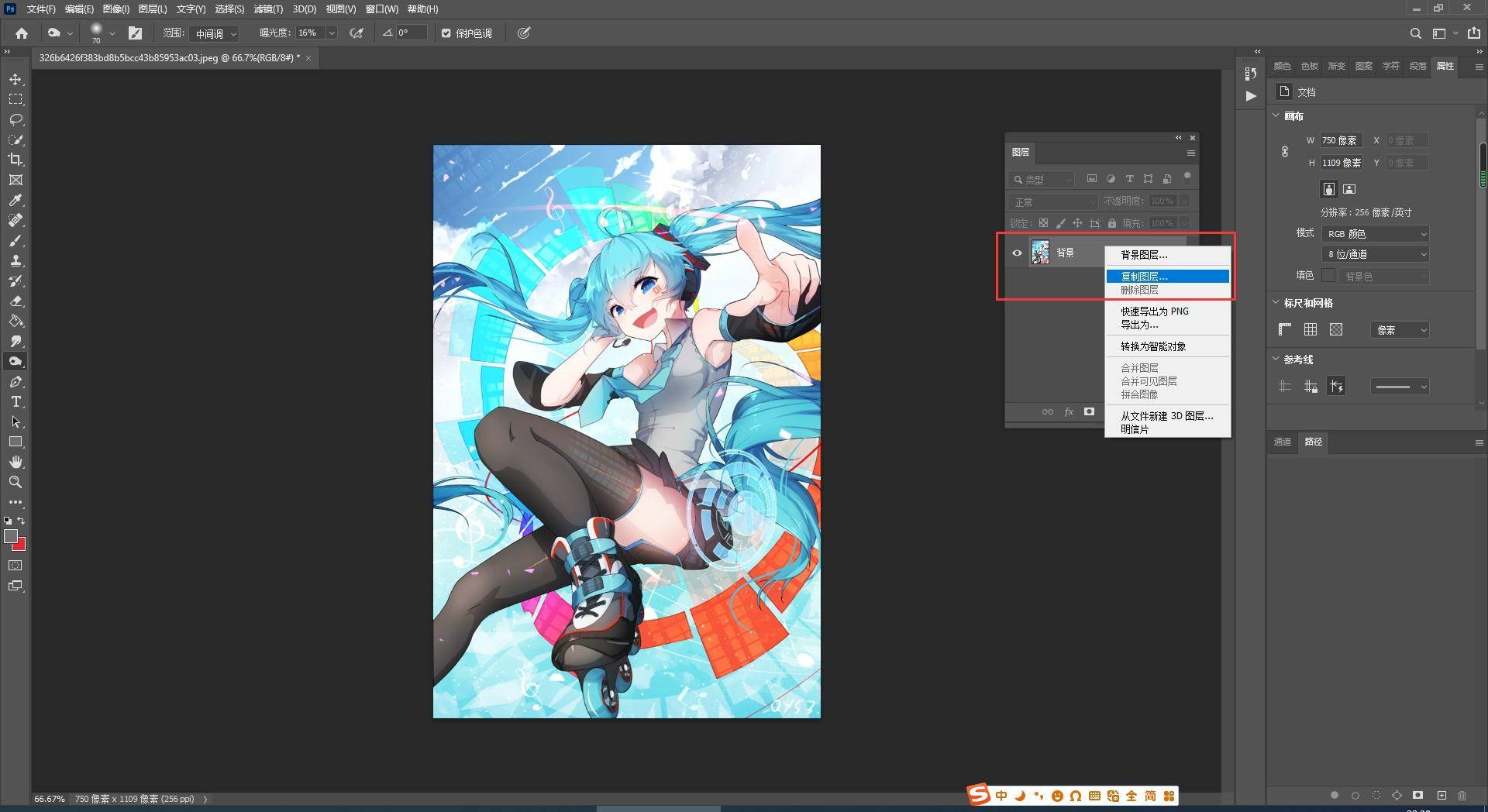Select the Pen tool
This screenshot has height=812, width=1488.
coord(15,382)
